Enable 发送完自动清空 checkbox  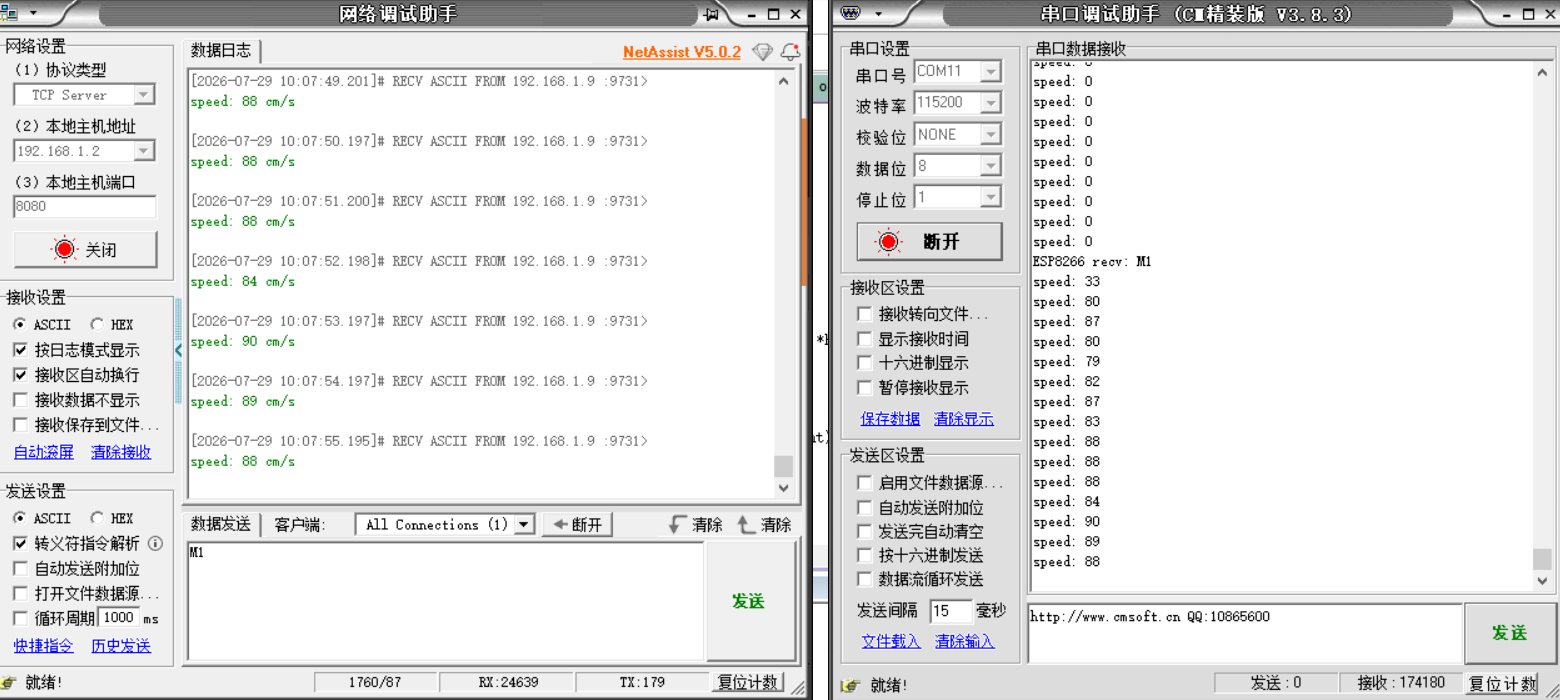[865, 532]
